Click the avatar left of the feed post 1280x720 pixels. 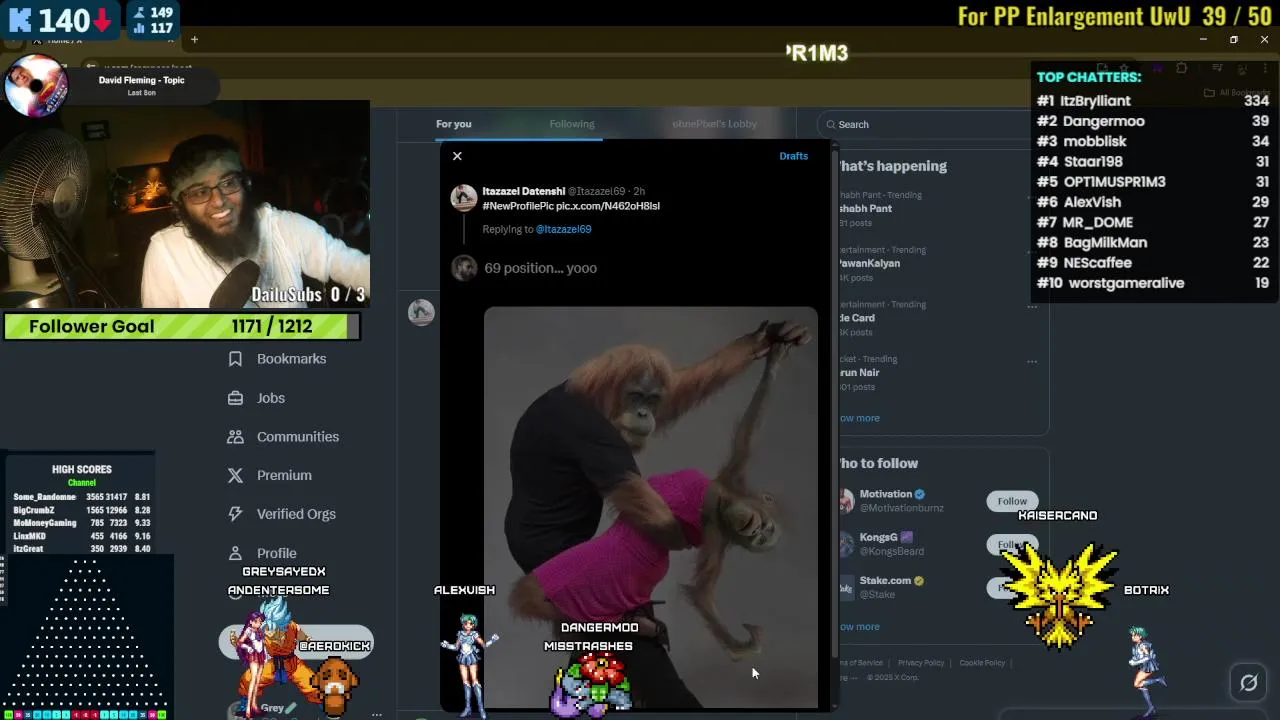coord(421,312)
